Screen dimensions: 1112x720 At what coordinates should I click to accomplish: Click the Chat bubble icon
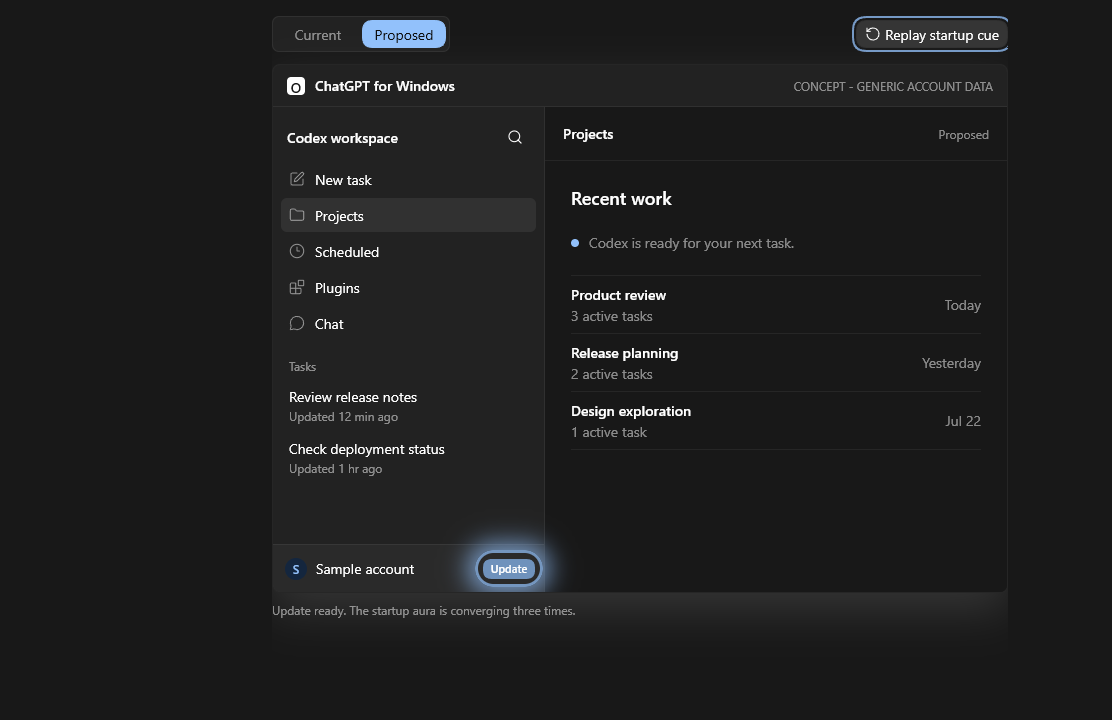tap(297, 323)
